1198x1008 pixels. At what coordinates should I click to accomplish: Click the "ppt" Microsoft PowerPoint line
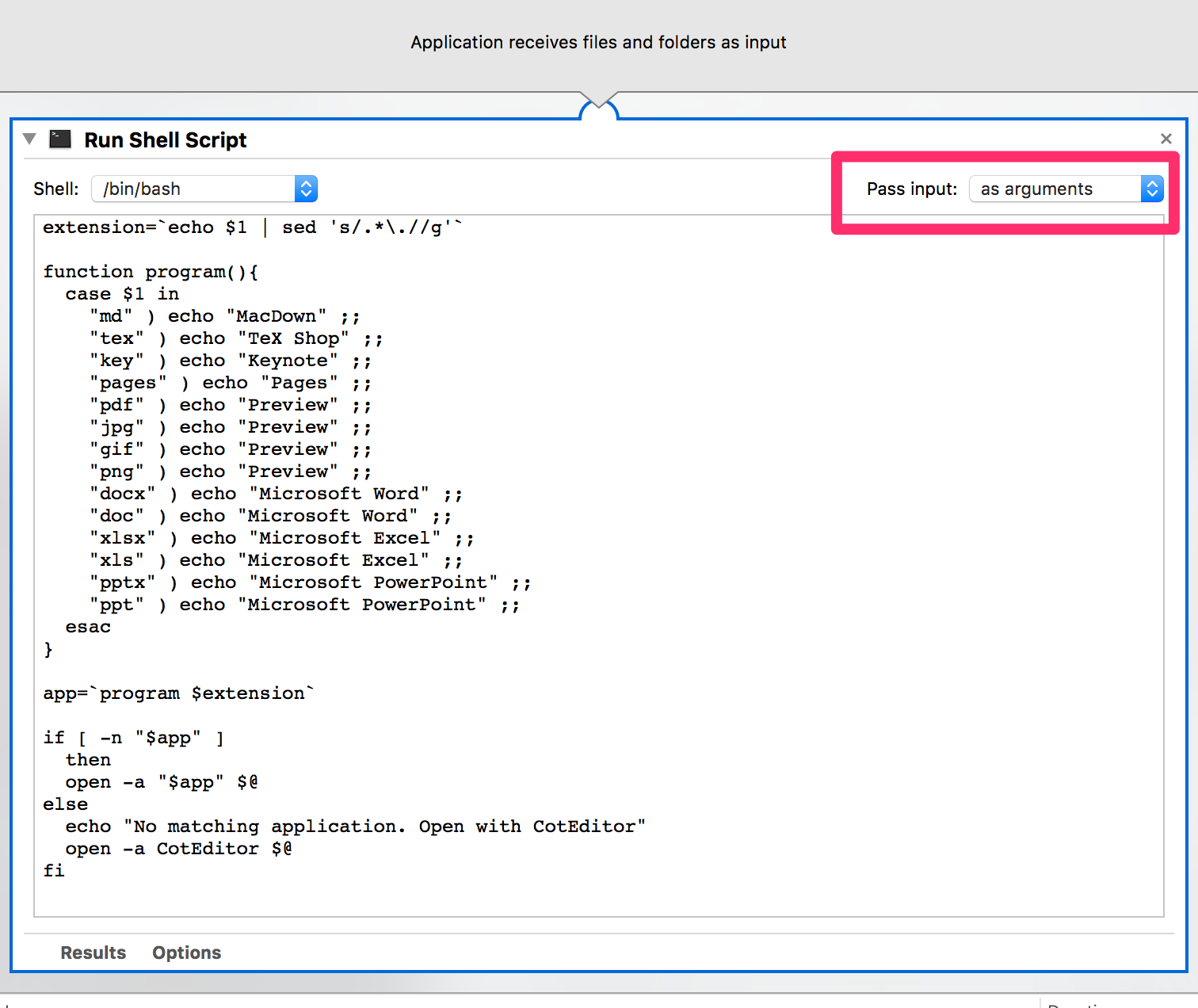click(x=304, y=605)
